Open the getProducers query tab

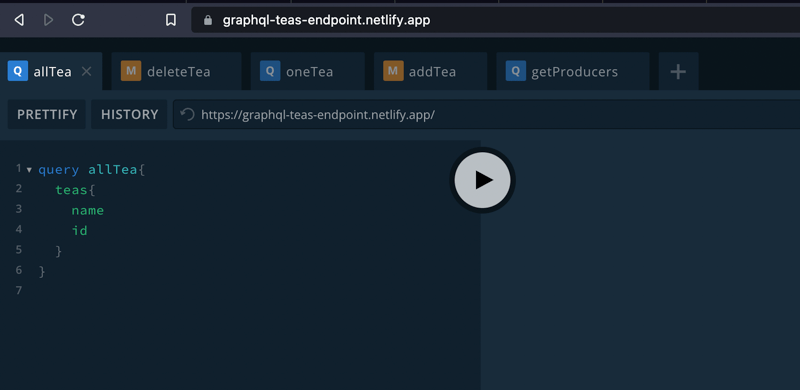[573, 71]
